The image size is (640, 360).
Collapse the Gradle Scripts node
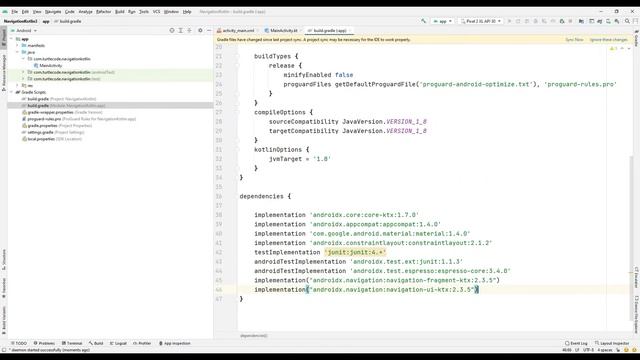(x=12, y=92)
